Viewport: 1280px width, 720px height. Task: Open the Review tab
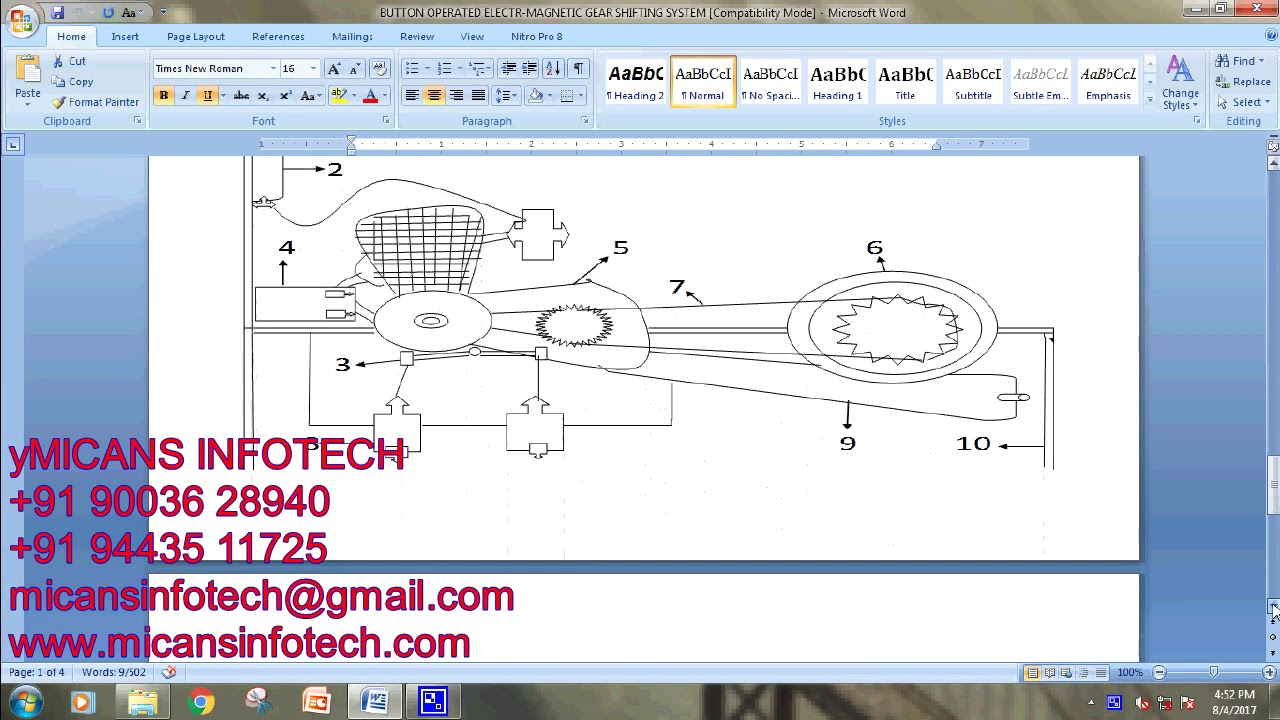[417, 37]
